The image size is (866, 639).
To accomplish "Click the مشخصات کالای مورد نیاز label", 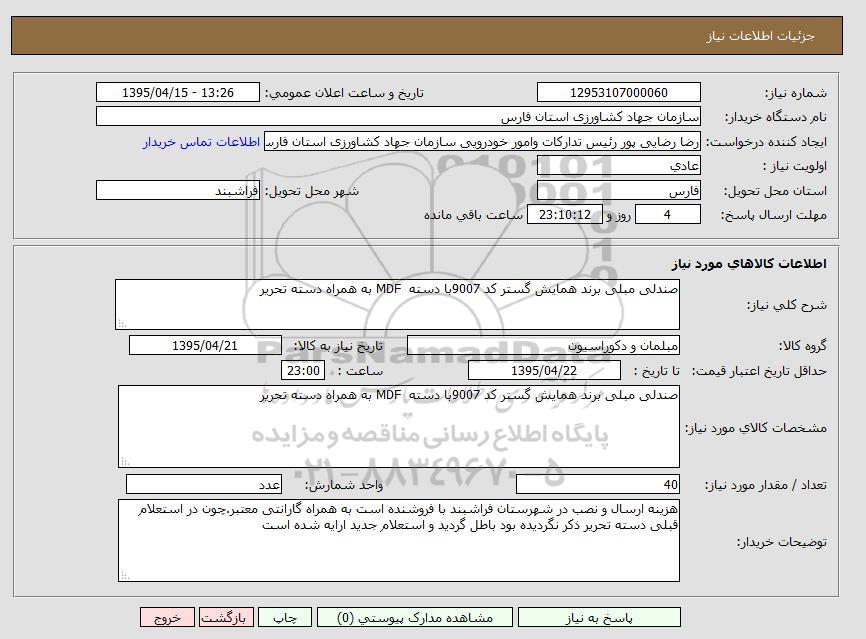I will pos(756,428).
